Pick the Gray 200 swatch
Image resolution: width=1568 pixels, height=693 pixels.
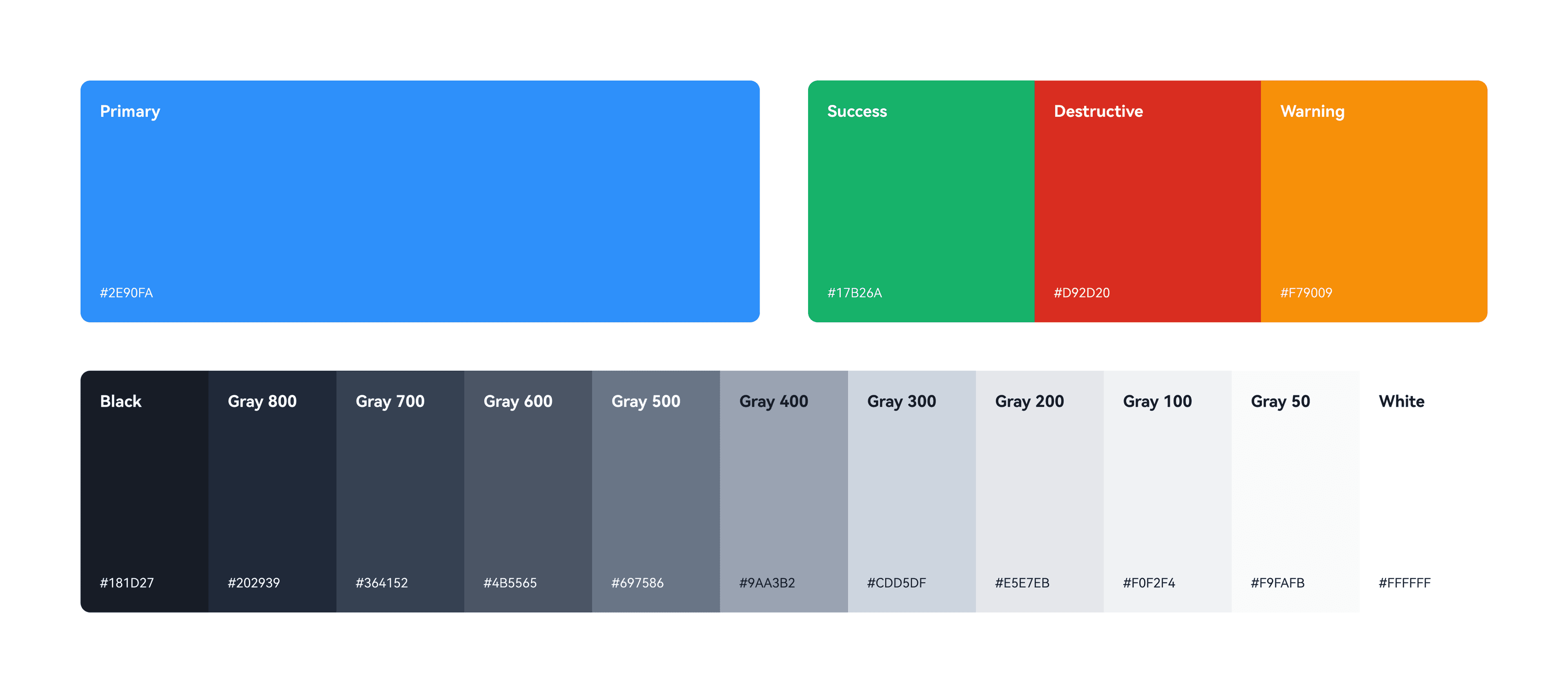click(1040, 491)
